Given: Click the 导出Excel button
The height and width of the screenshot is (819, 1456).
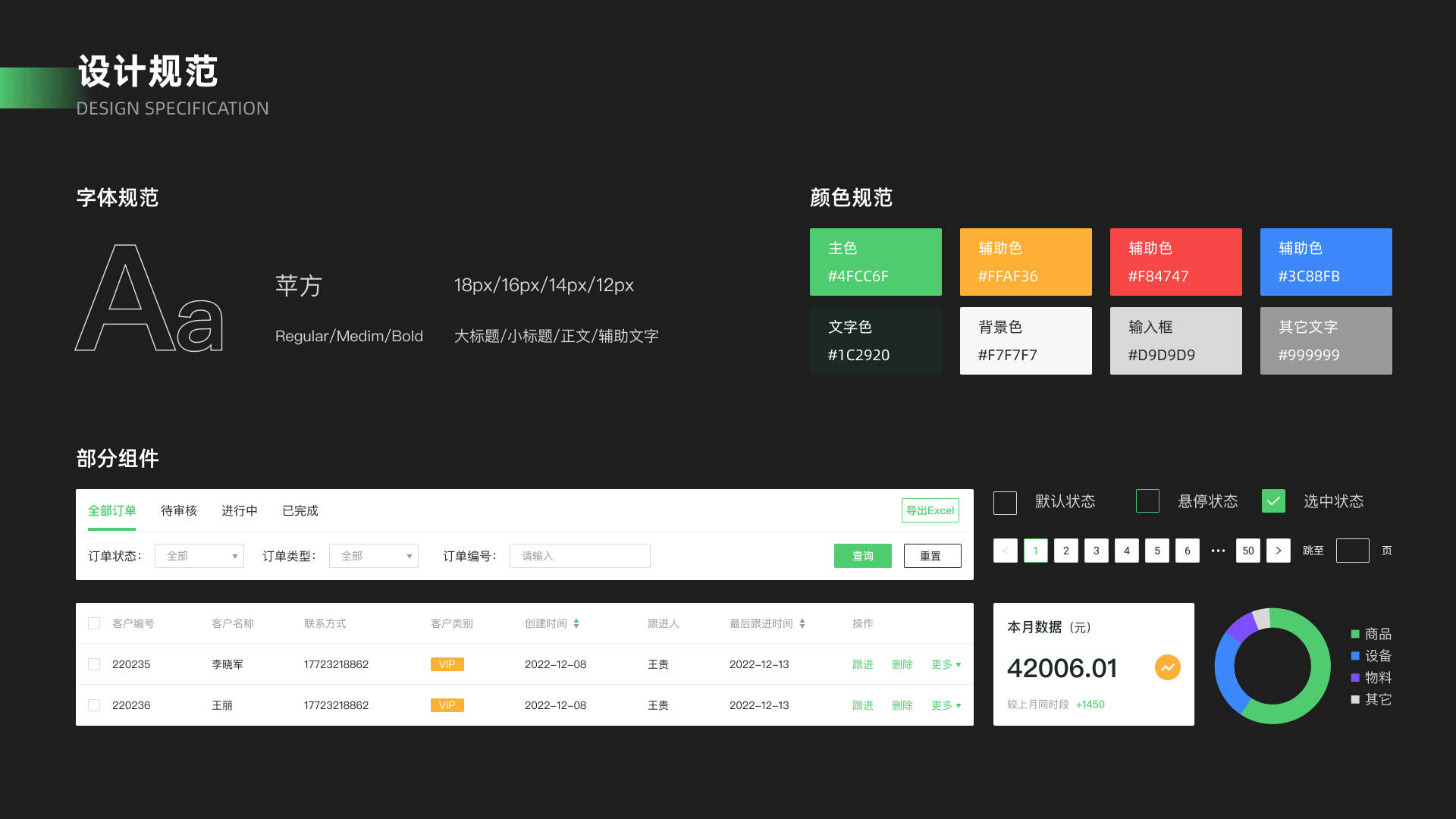Looking at the screenshot, I should [x=930, y=510].
